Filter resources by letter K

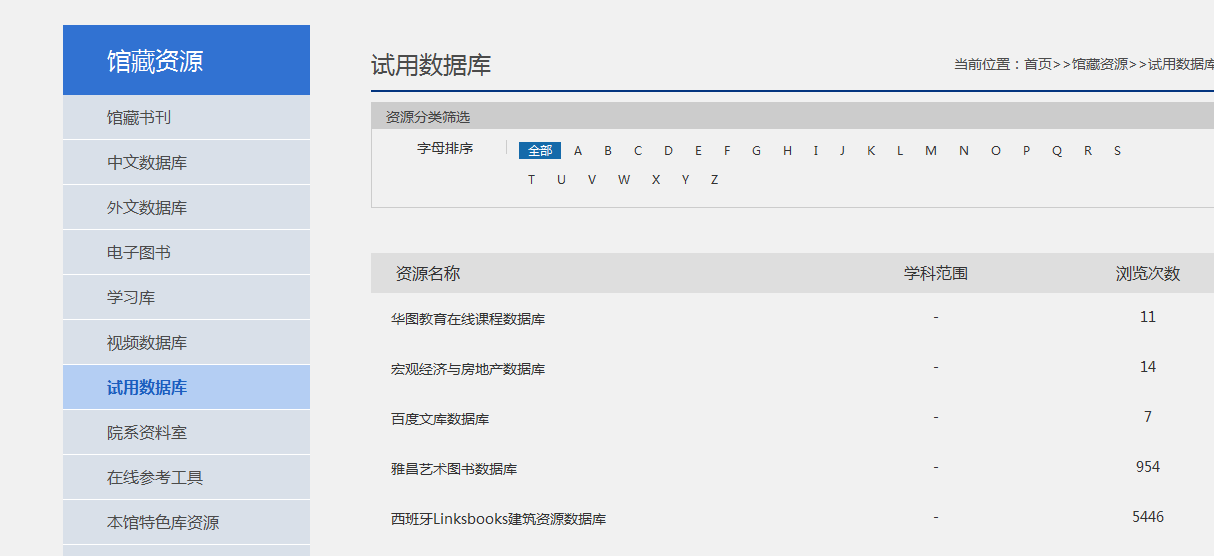point(871,151)
